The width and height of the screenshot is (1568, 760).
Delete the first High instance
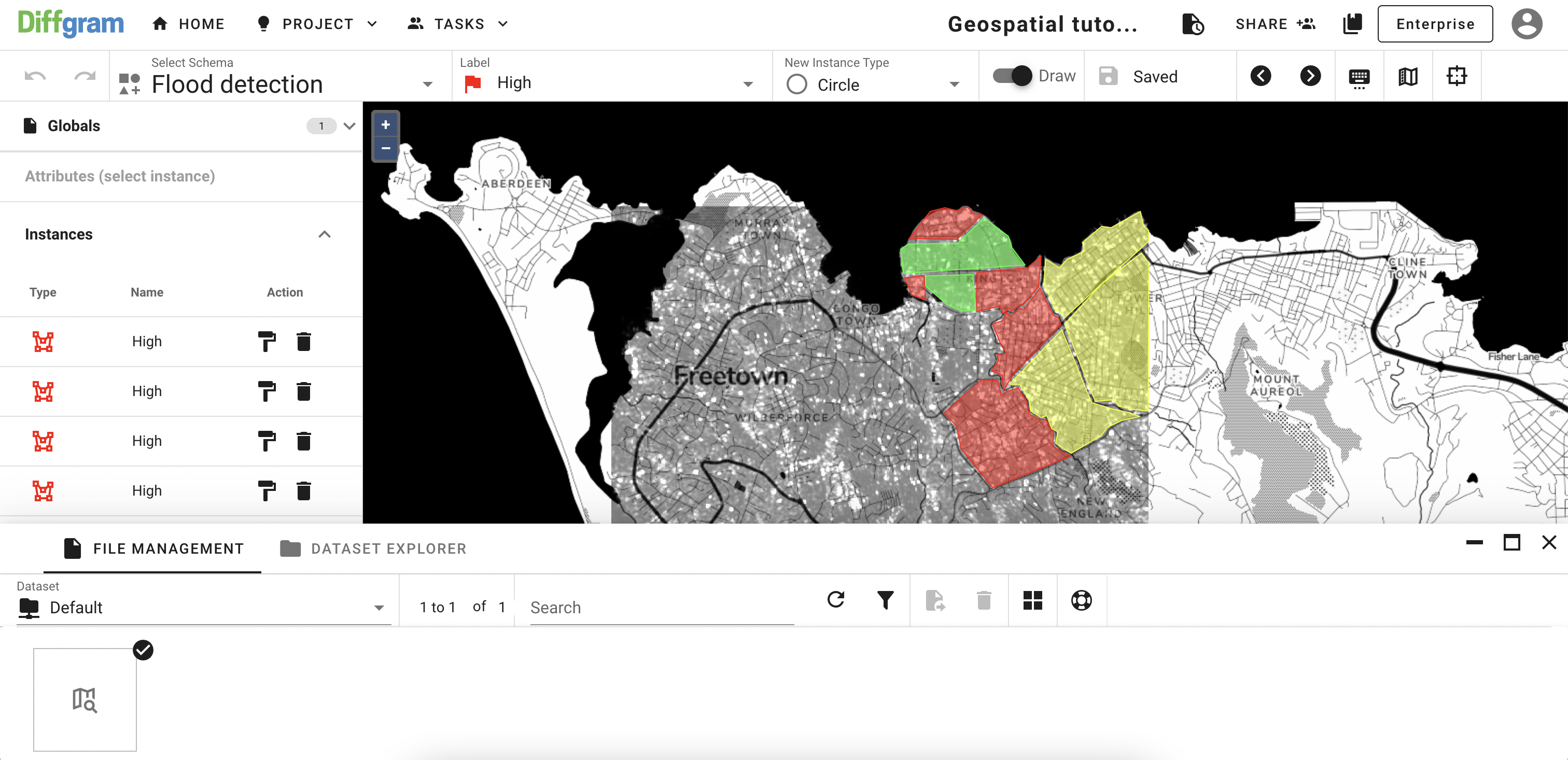point(304,341)
